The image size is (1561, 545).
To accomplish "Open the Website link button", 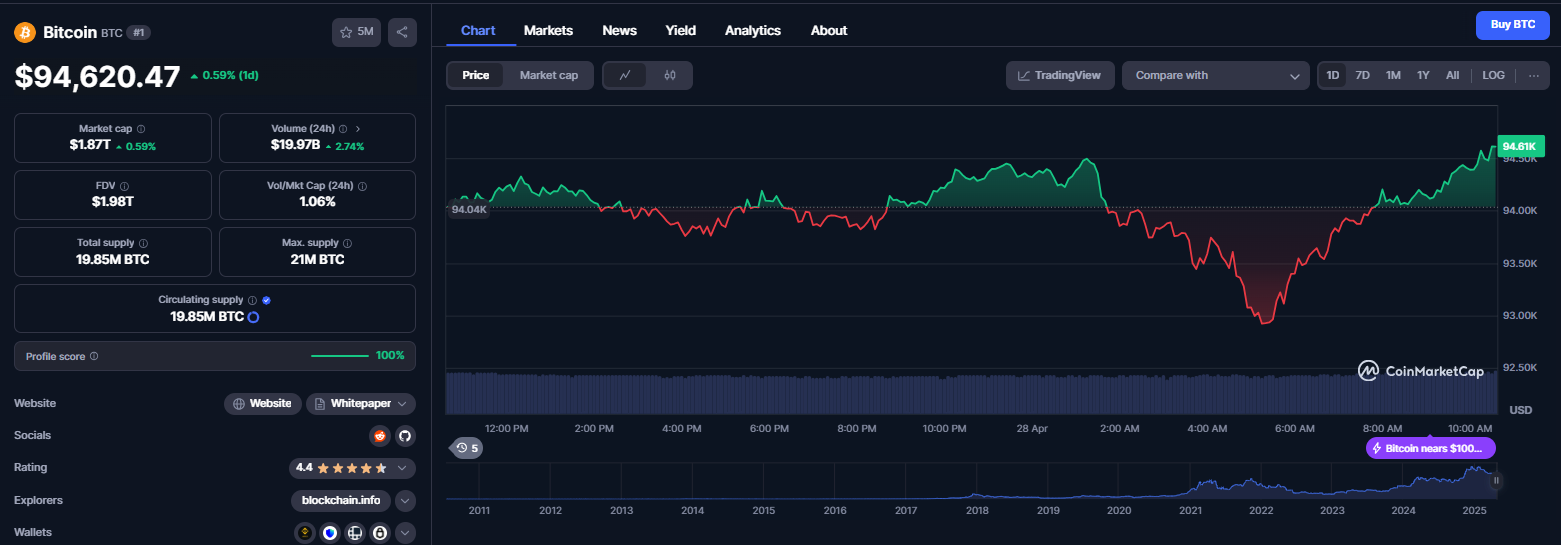I will (x=262, y=403).
